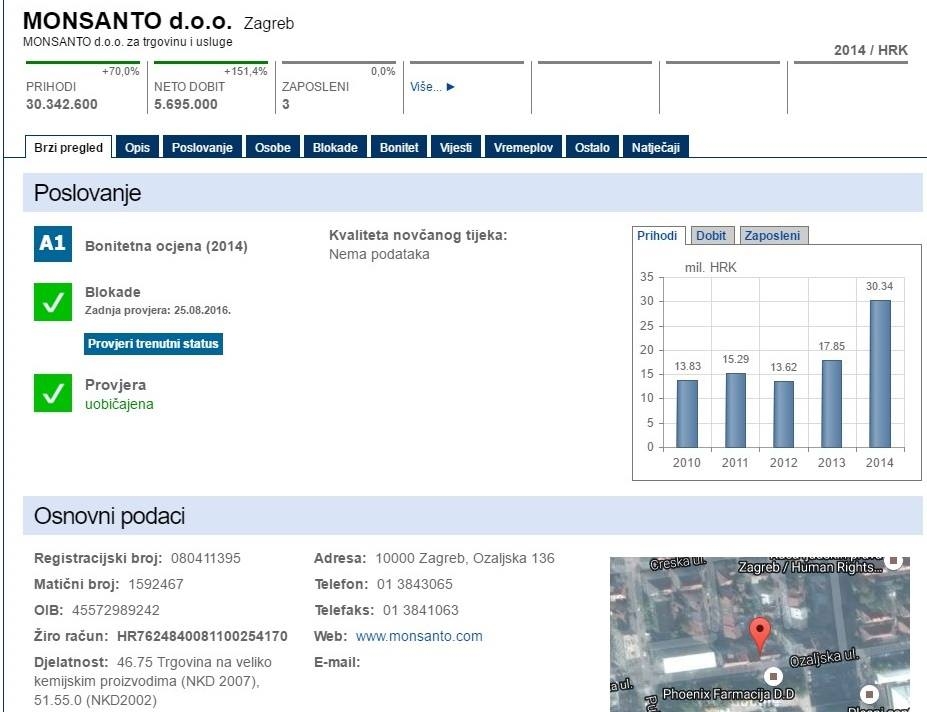Click the Žiro račun HR7624840081100254170
927x712 pixels.
click(x=202, y=636)
